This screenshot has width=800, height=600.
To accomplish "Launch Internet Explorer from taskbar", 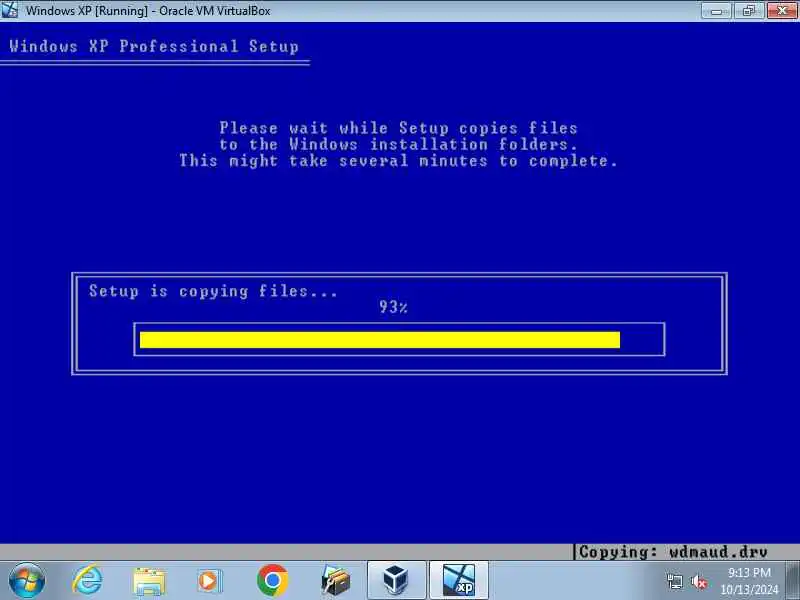I will tap(87, 581).
